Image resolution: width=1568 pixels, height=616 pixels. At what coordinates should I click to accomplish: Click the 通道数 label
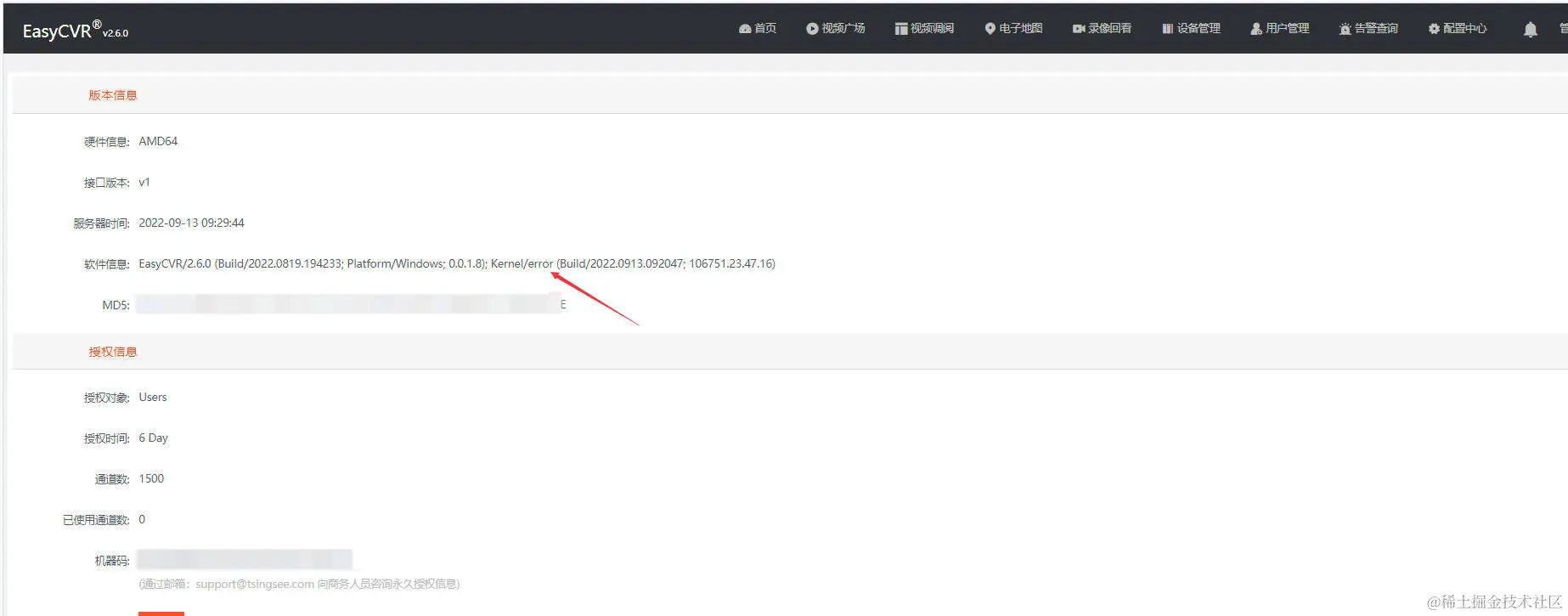(x=111, y=479)
